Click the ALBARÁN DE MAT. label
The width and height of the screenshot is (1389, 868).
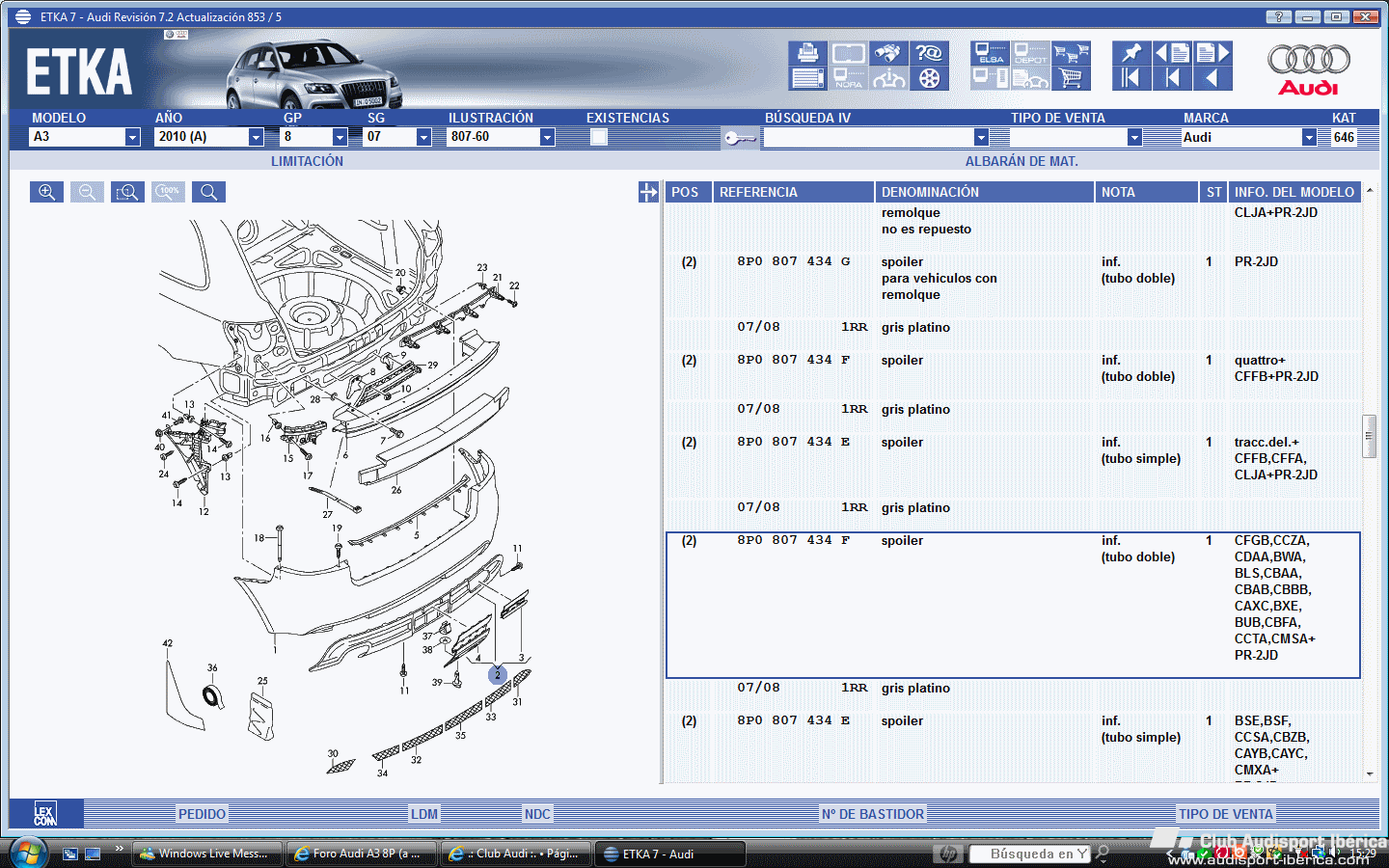(1021, 161)
